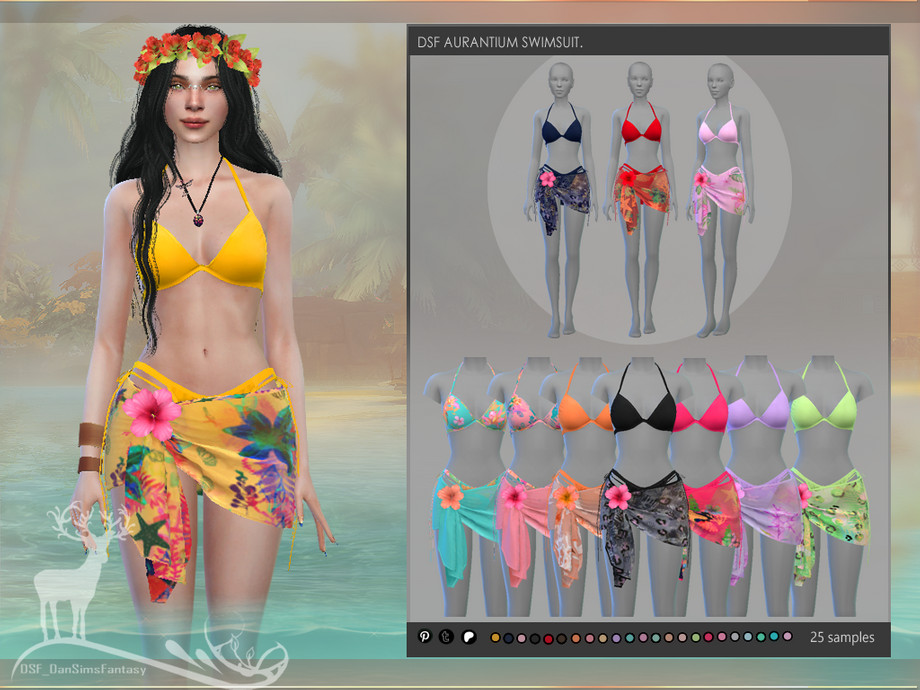Select the last light pink swatch
The height and width of the screenshot is (690, 920).
click(787, 636)
